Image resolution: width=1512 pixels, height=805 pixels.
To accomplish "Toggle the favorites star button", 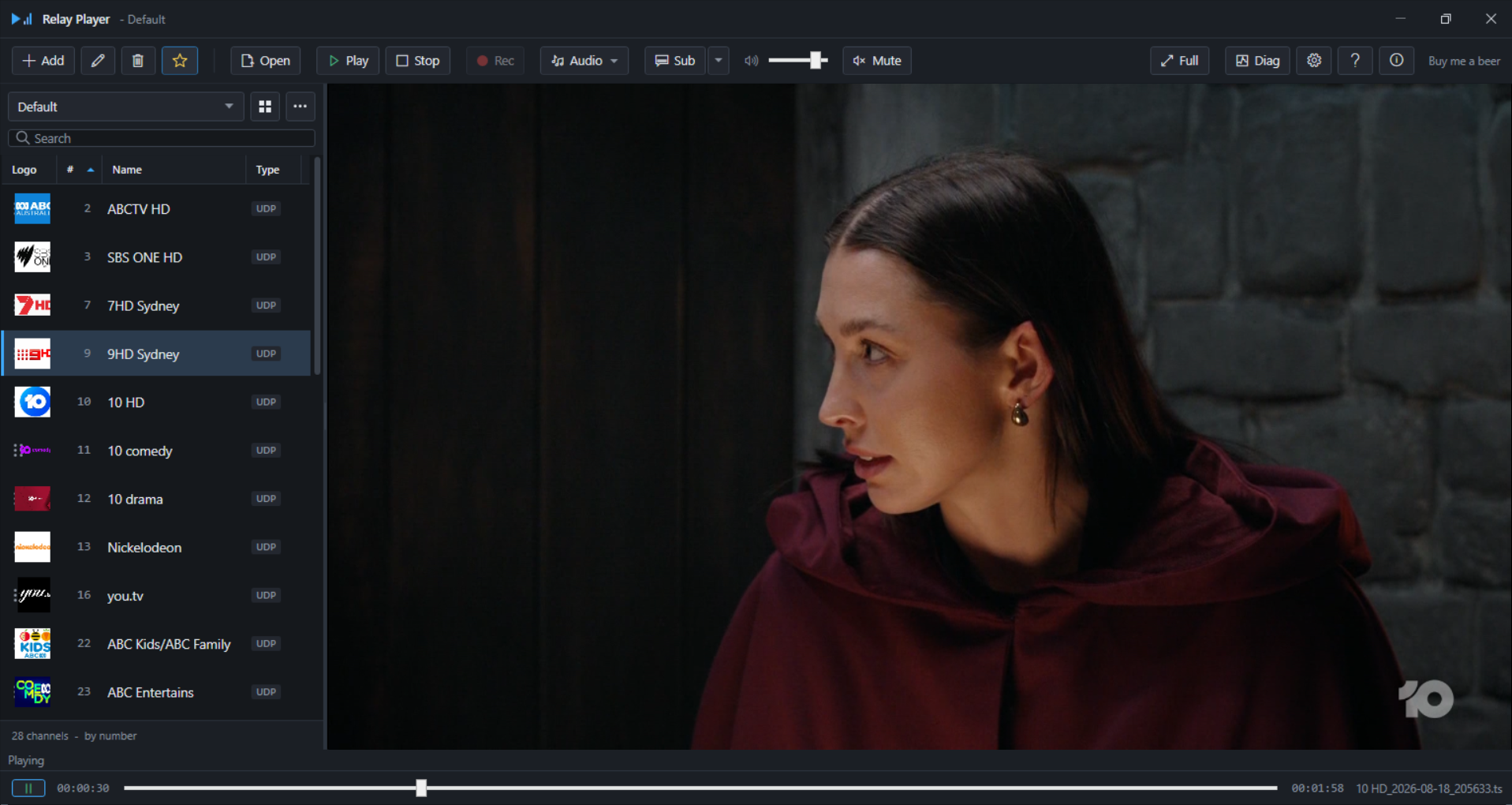I will coord(180,61).
